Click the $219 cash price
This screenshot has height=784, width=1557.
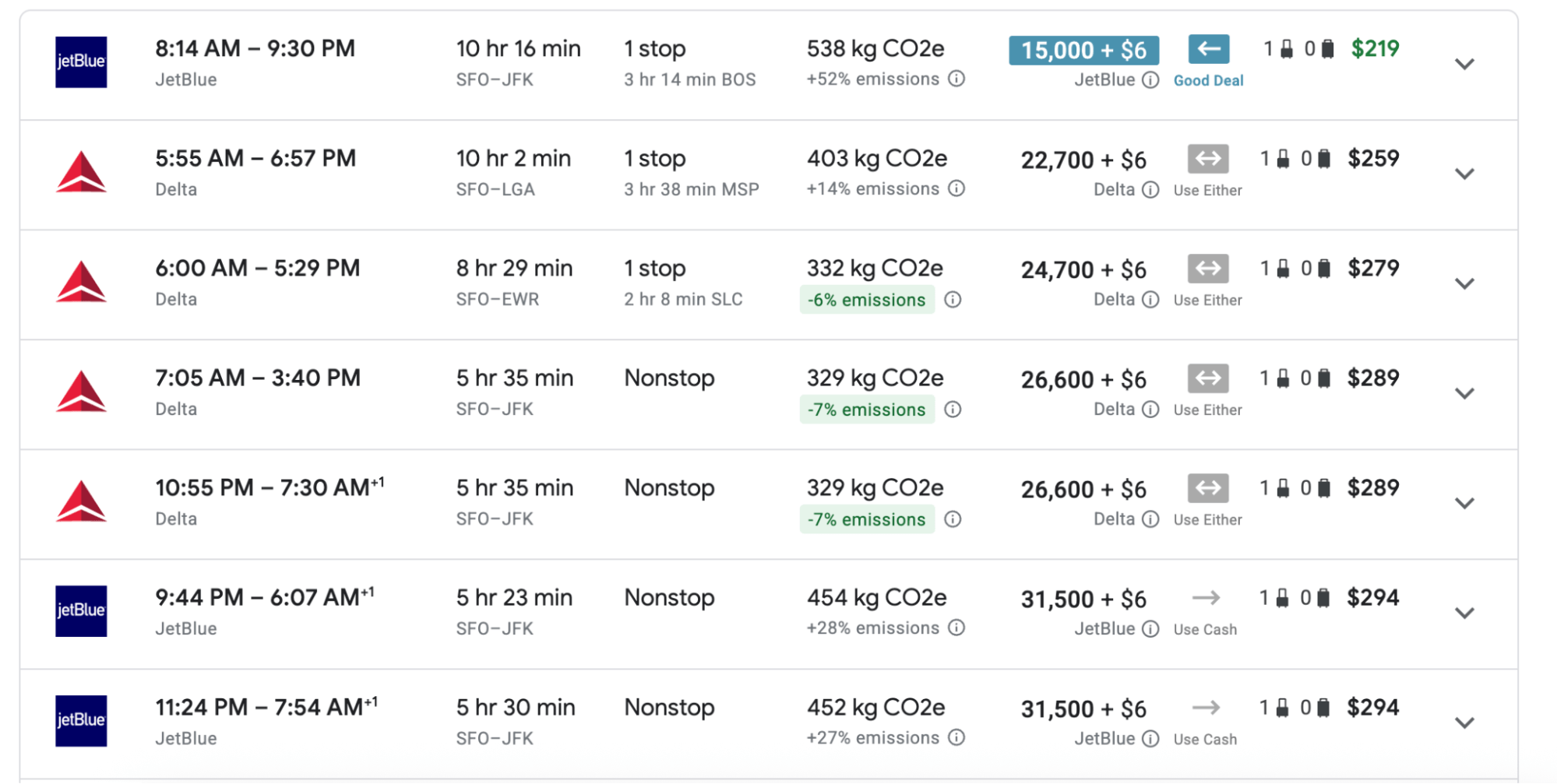coord(1375,49)
